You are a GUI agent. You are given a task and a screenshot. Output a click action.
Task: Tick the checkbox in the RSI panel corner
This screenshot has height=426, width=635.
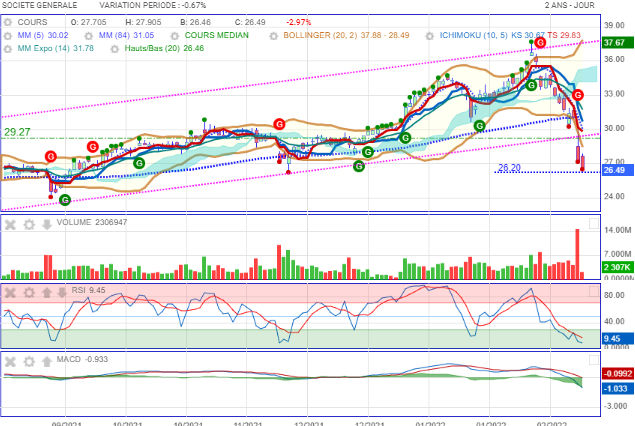(x=594, y=291)
